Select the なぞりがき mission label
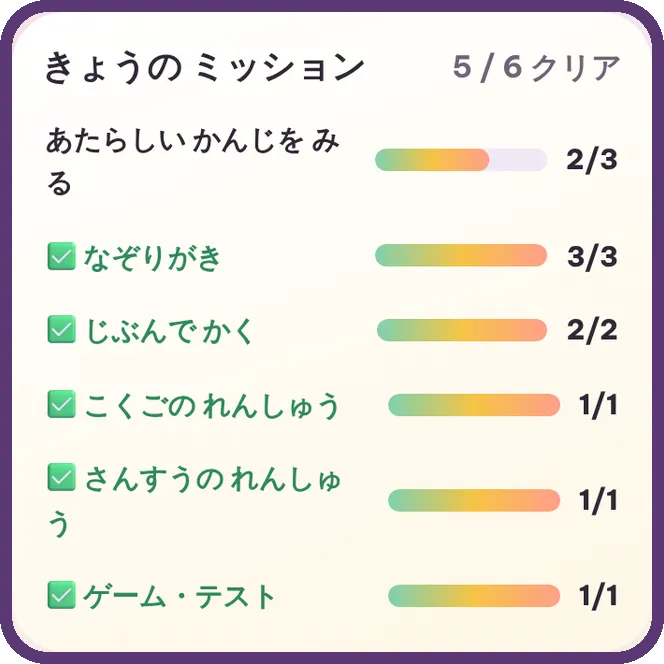The width and height of the screenshot is (664, 664). click(152, 257)
